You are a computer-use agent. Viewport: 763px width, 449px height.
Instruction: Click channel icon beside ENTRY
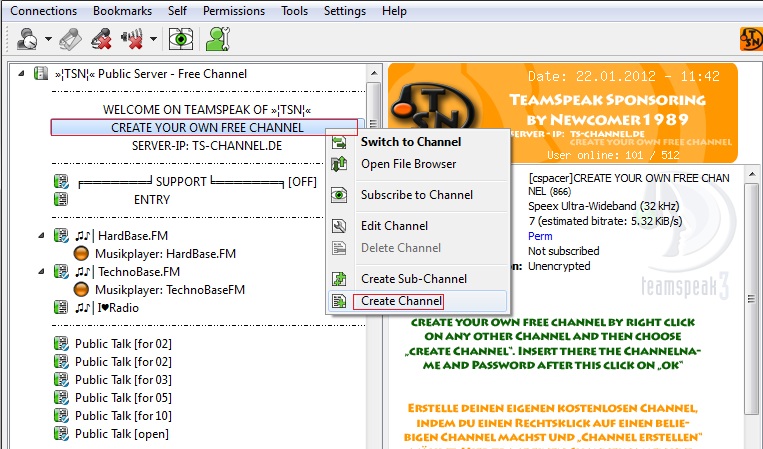pyautogui.click(x=61, y=199)
